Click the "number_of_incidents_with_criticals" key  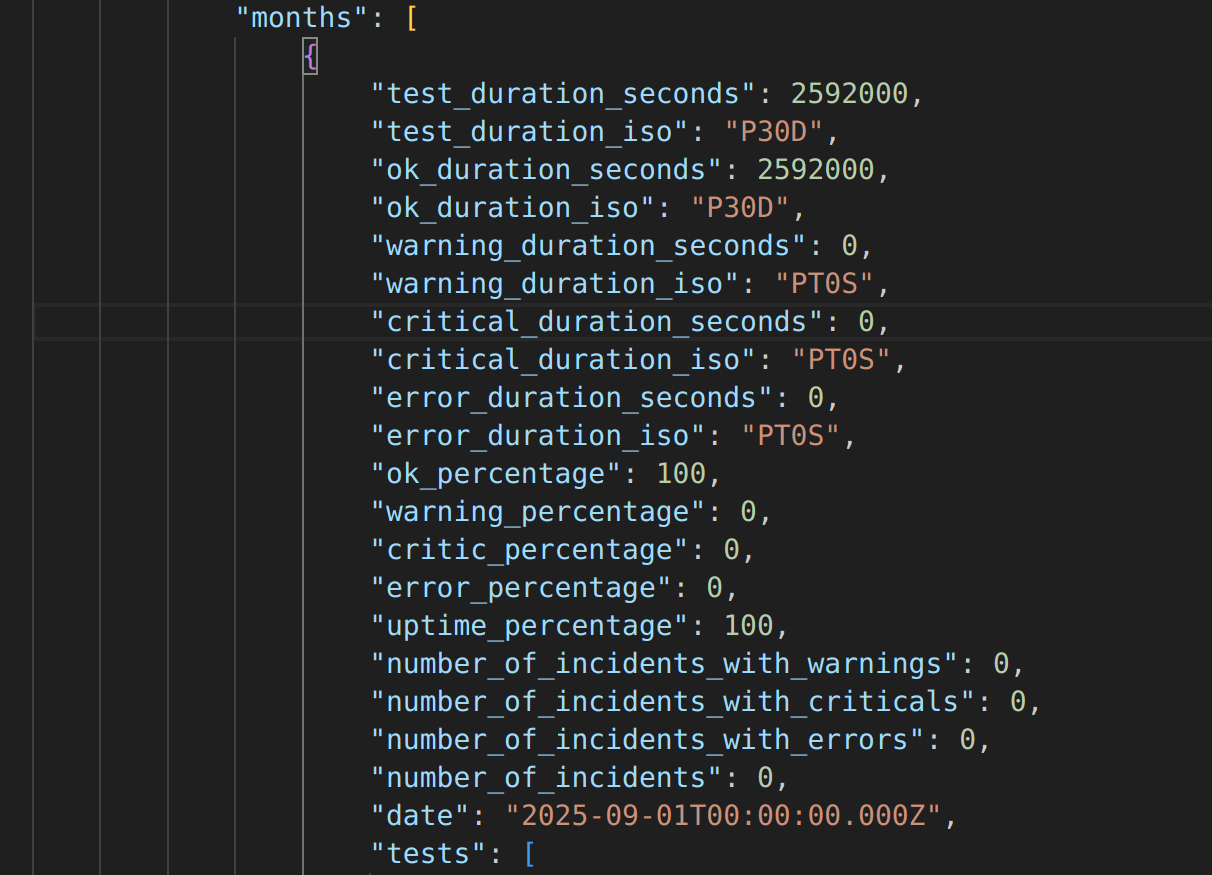(672, 702)
